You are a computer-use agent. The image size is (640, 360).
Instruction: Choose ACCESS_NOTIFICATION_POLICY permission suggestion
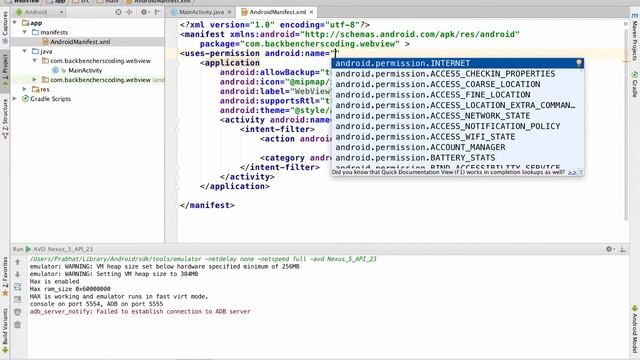pyautogui.click(x=458, y=127)
